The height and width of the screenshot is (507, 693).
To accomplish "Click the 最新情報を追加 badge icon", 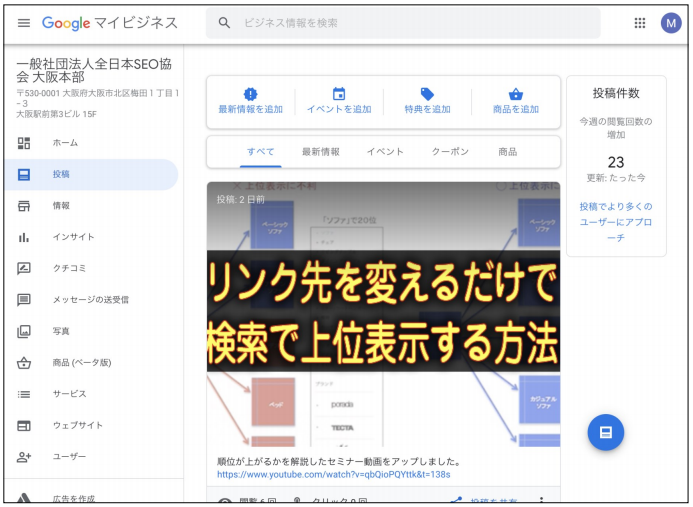I will (x=250, y=94).
